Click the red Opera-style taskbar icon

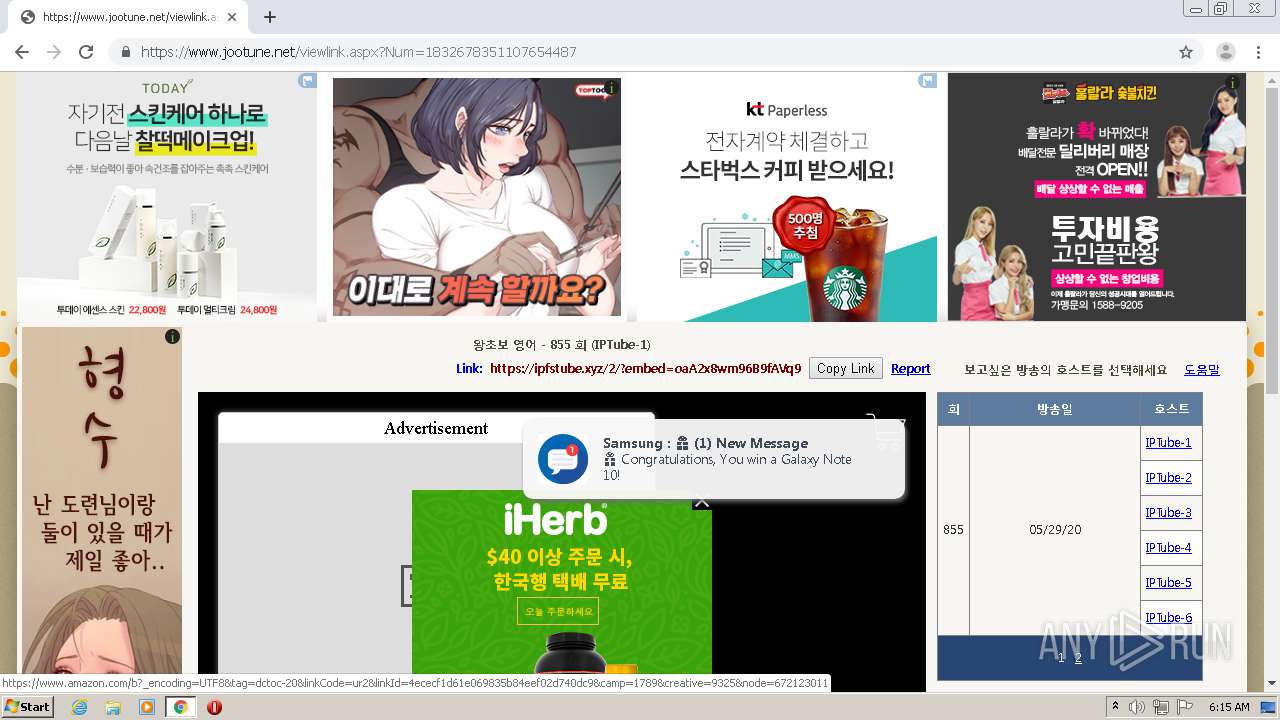click(x=214, y=707)
